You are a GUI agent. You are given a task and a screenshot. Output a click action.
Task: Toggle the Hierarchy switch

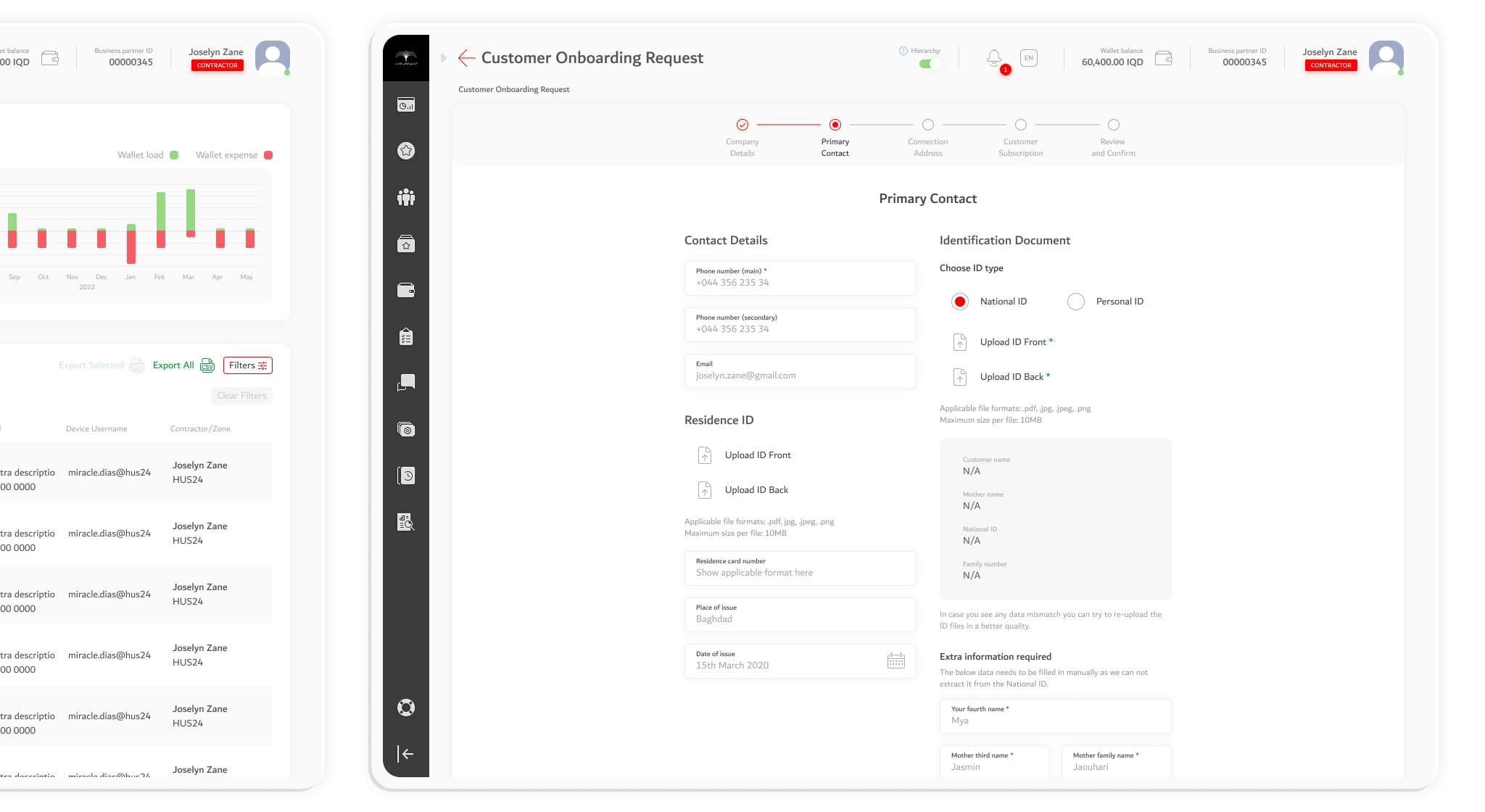[x=930, y=64]
